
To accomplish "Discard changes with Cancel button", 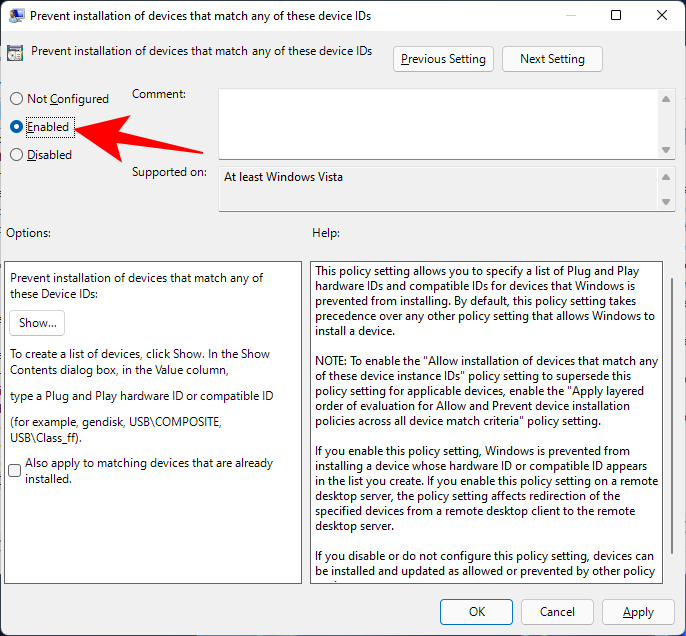I will (x=557, y=612).
